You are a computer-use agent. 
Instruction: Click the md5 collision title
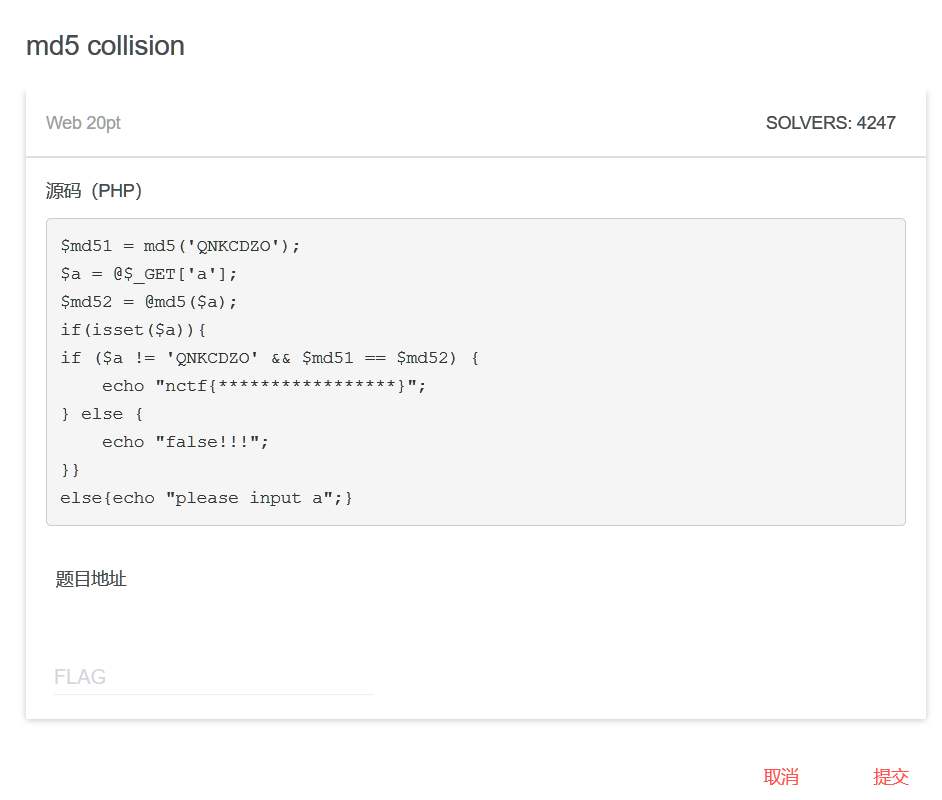tap(105, 46)
